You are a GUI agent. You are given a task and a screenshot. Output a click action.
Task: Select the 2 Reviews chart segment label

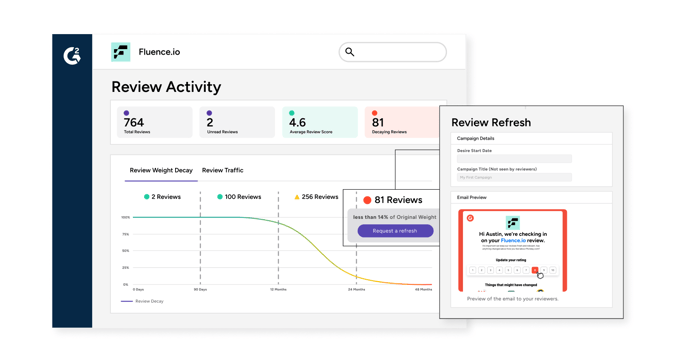162,197
